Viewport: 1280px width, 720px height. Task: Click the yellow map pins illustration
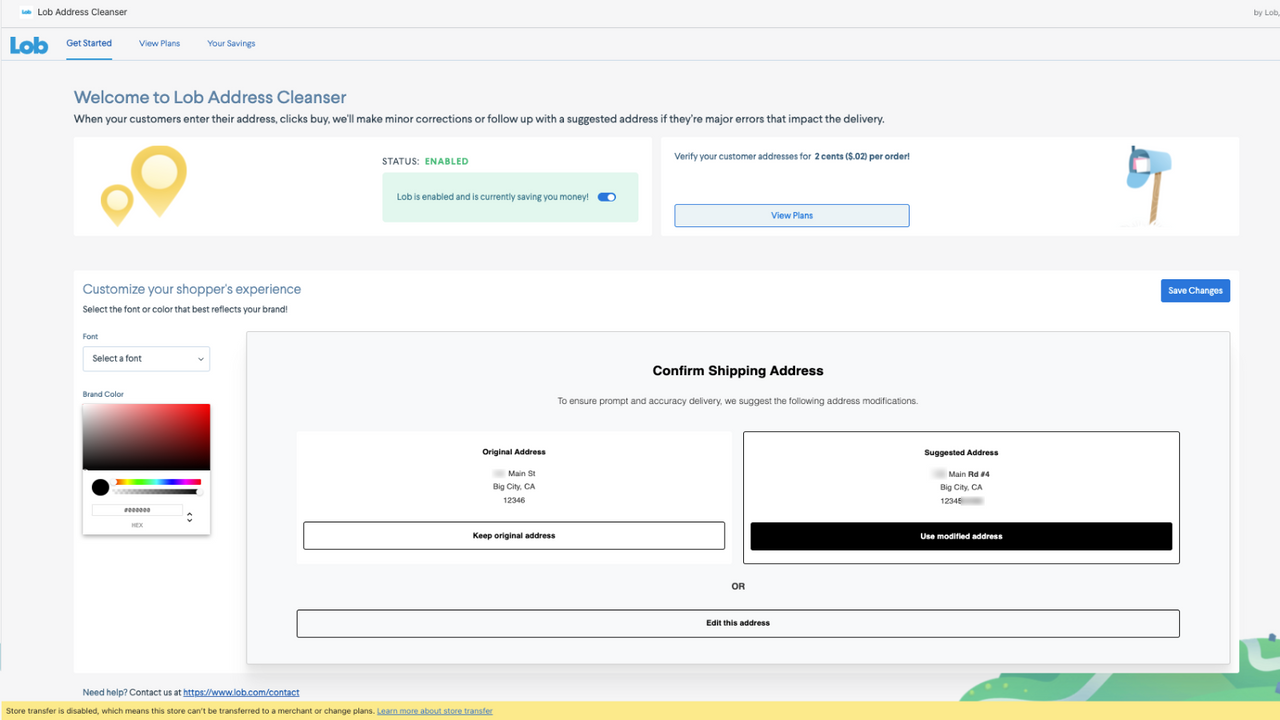tap(144, 185)
